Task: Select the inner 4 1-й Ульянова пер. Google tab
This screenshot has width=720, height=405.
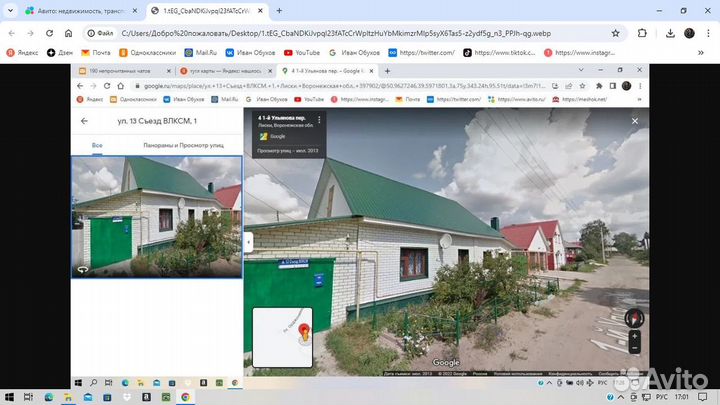Action: point(326,71)
